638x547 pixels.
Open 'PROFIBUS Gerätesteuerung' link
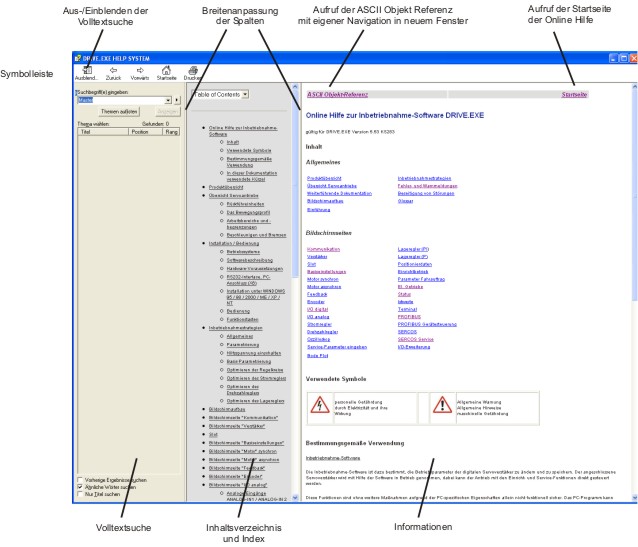pyautogui.click(x=427, y=324)
